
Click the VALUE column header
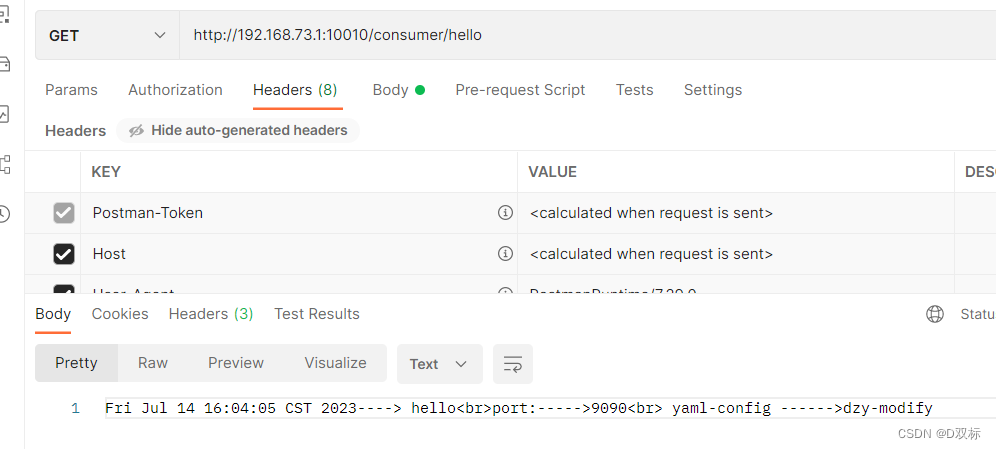coord(553,172)
